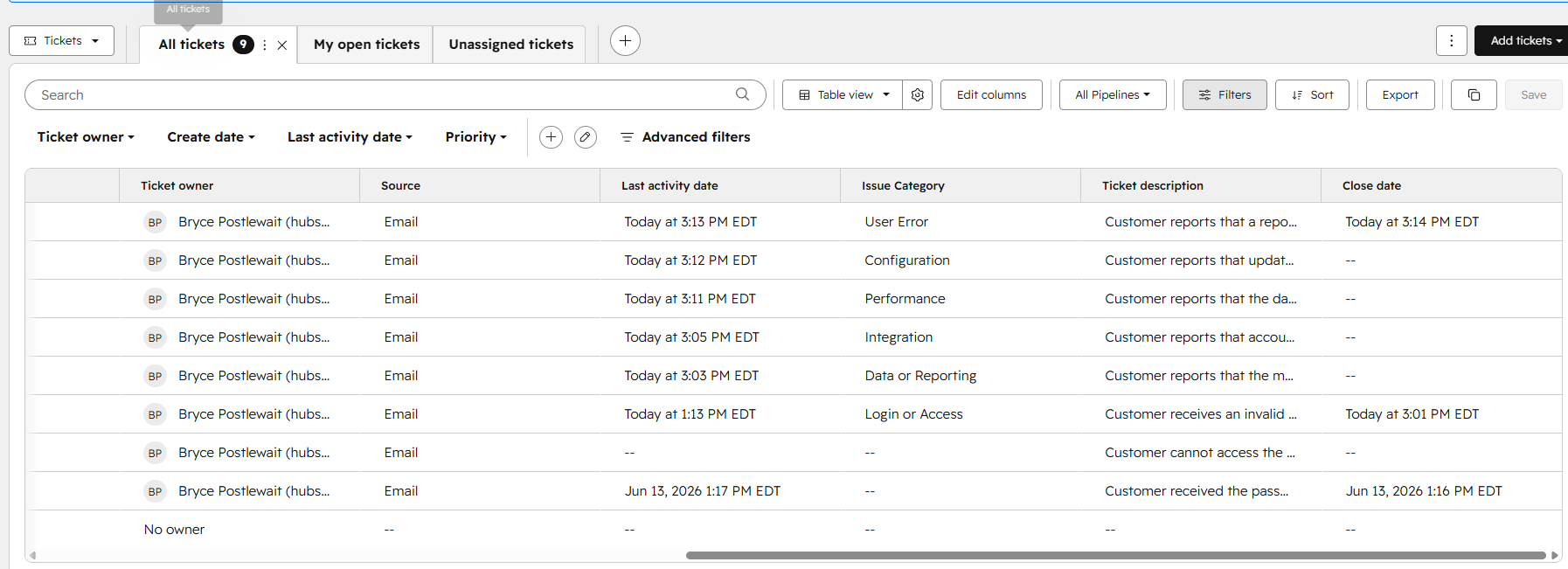Click 'Customer received the pass...' description

pos(1197,491)
